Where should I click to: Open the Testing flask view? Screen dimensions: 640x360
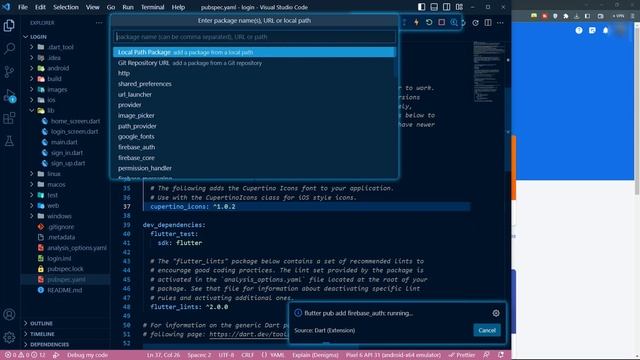click(9, 141)
